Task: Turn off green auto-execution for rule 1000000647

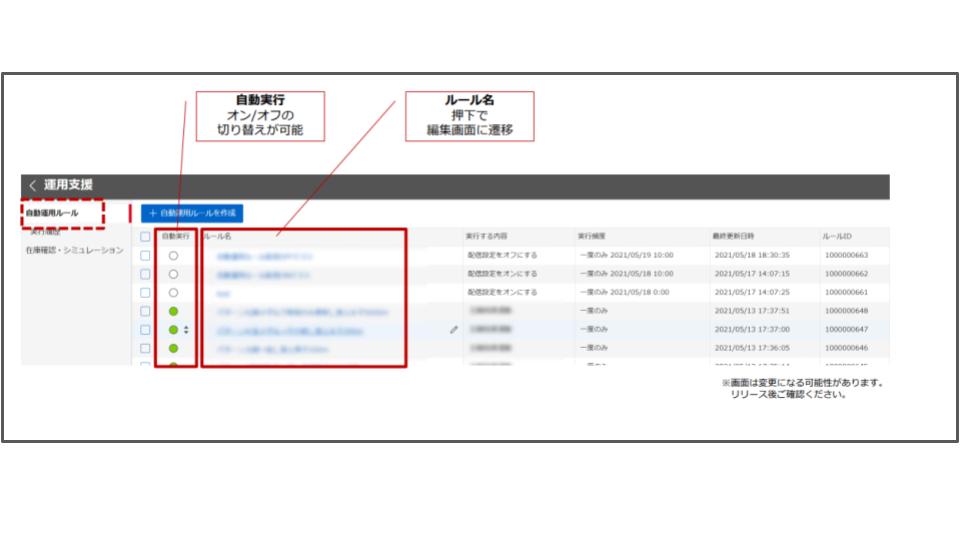Action: point(173,329)
